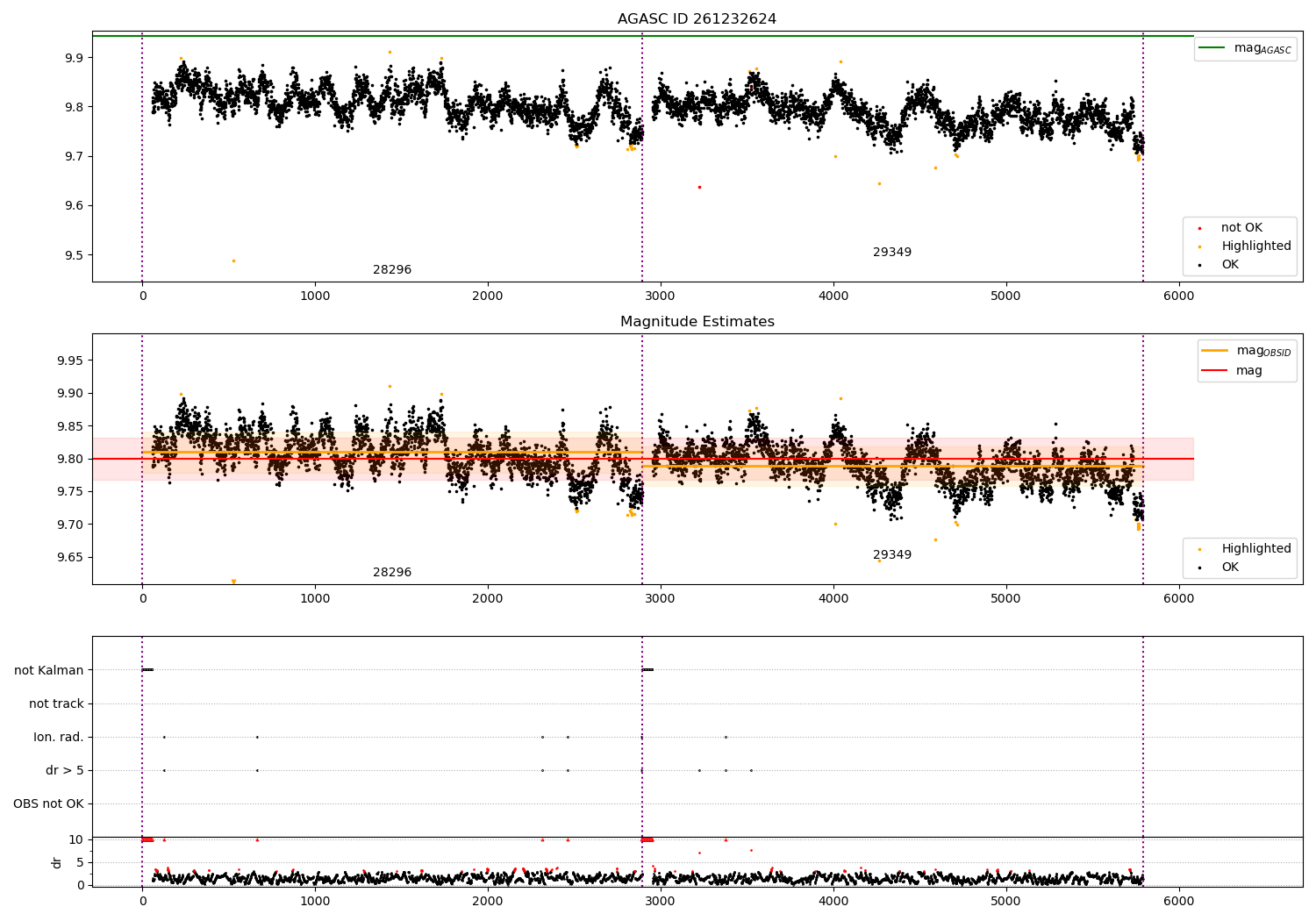Select the mag AGASC legend entry
Viewport: 1316px width, 921px height.
click(1245, 48)
